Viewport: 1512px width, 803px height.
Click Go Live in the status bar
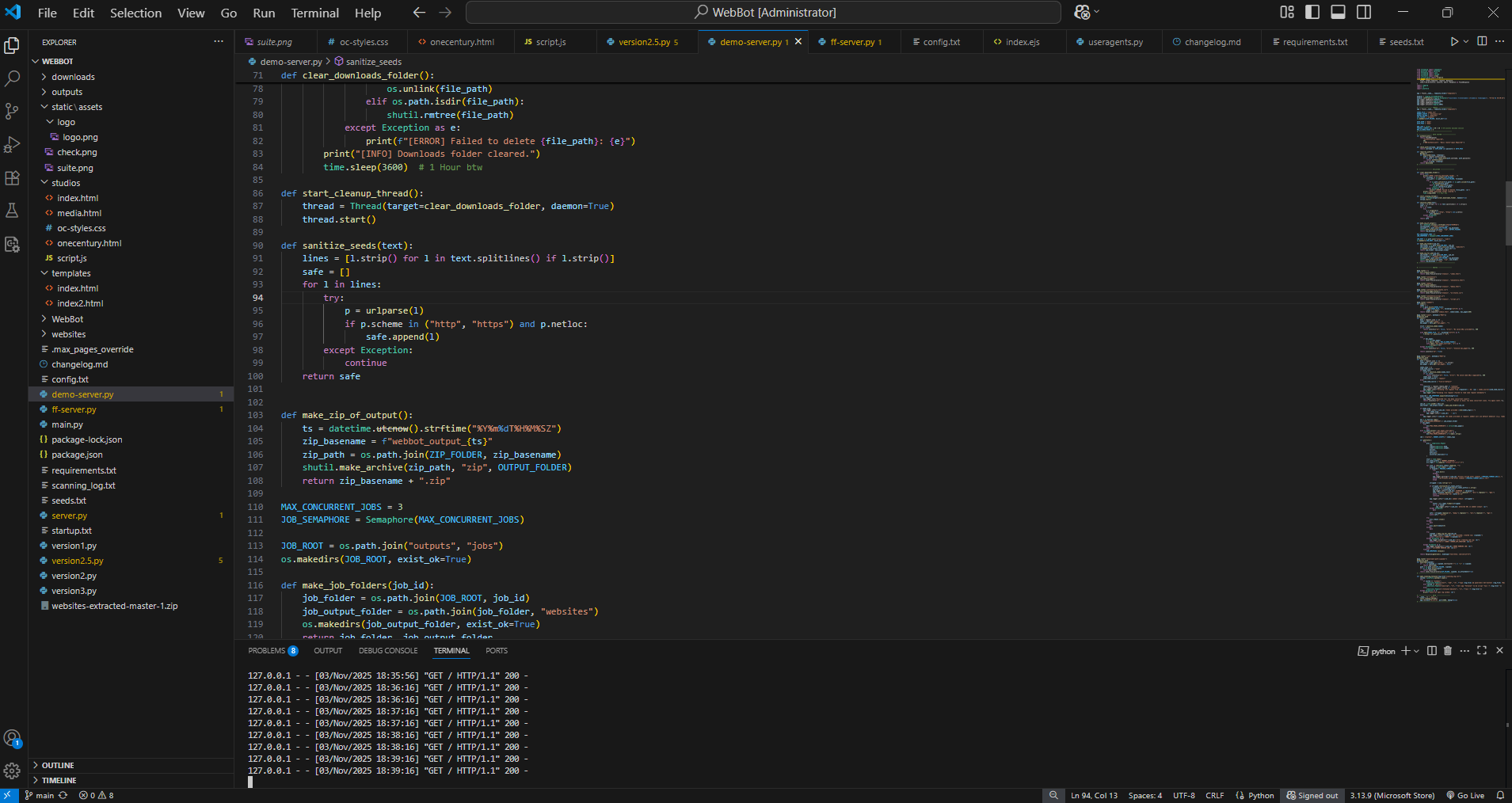pyautogui.click(x=1465, y=795)
